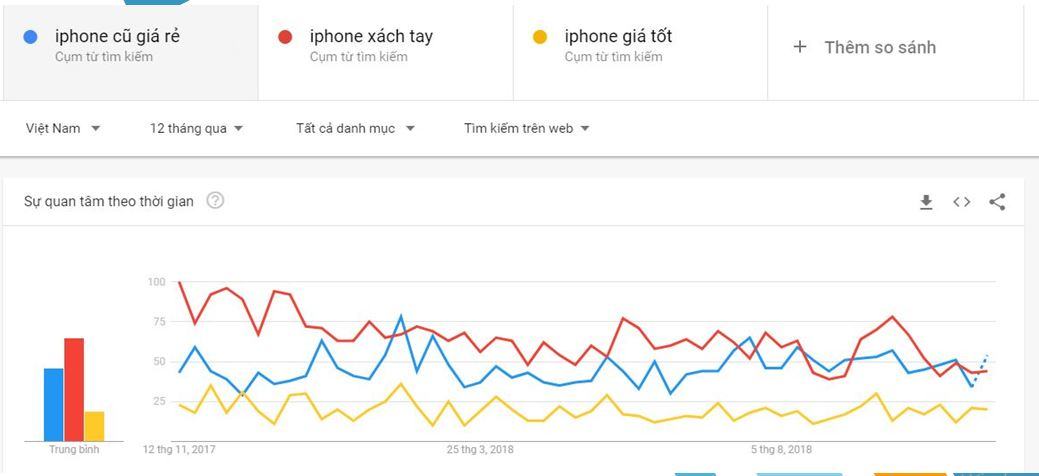The width and height of the screenshot is (1039, 476).
Task: Download the interest over time chart
Action: [x=926, y=202]
